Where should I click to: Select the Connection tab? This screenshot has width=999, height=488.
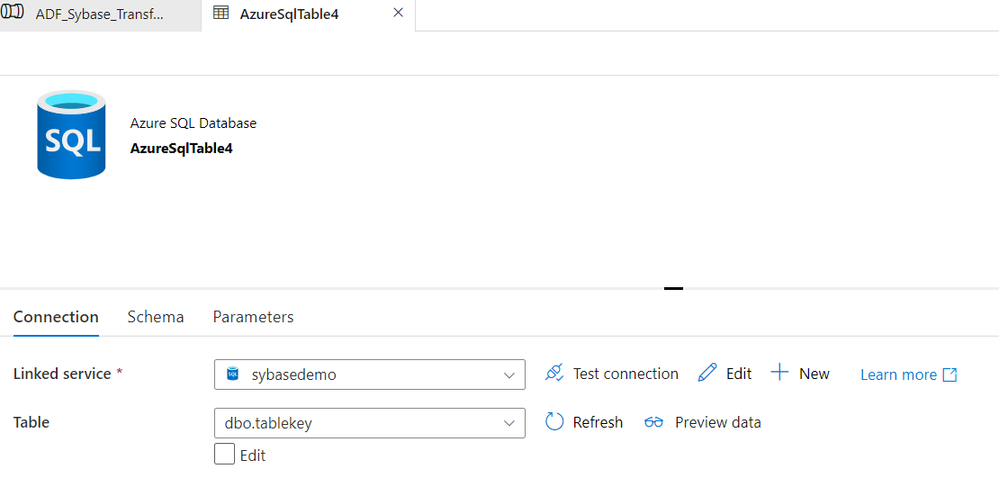click(x=56, y=316)
